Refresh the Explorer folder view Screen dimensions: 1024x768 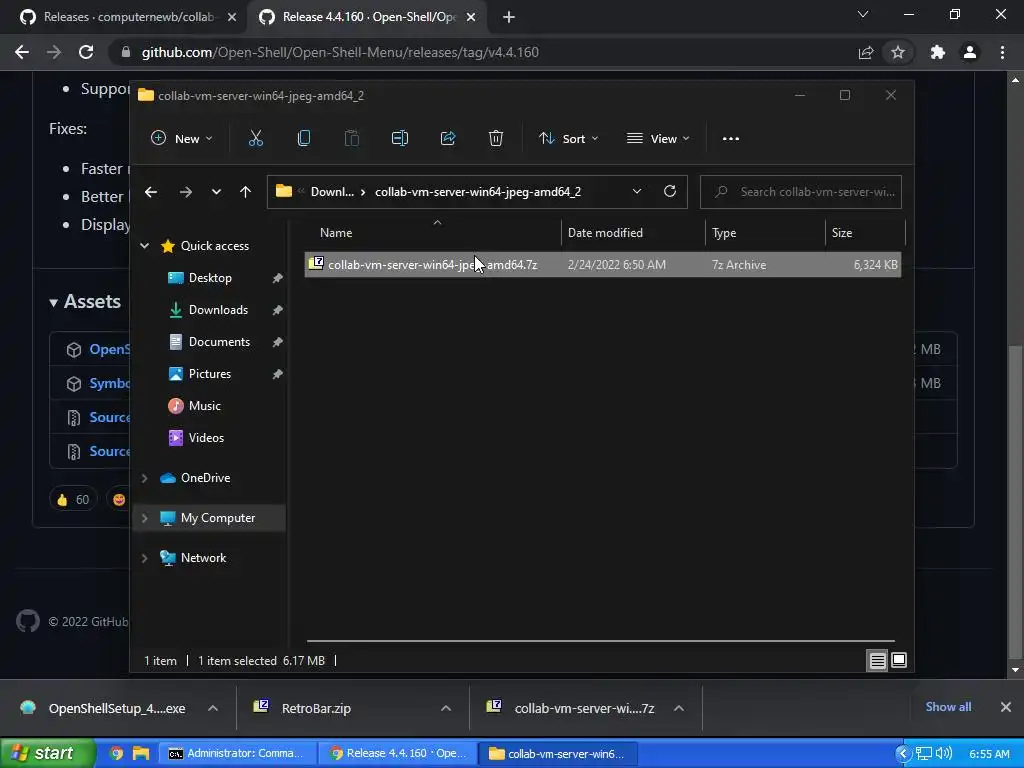[x=669, y=191]
